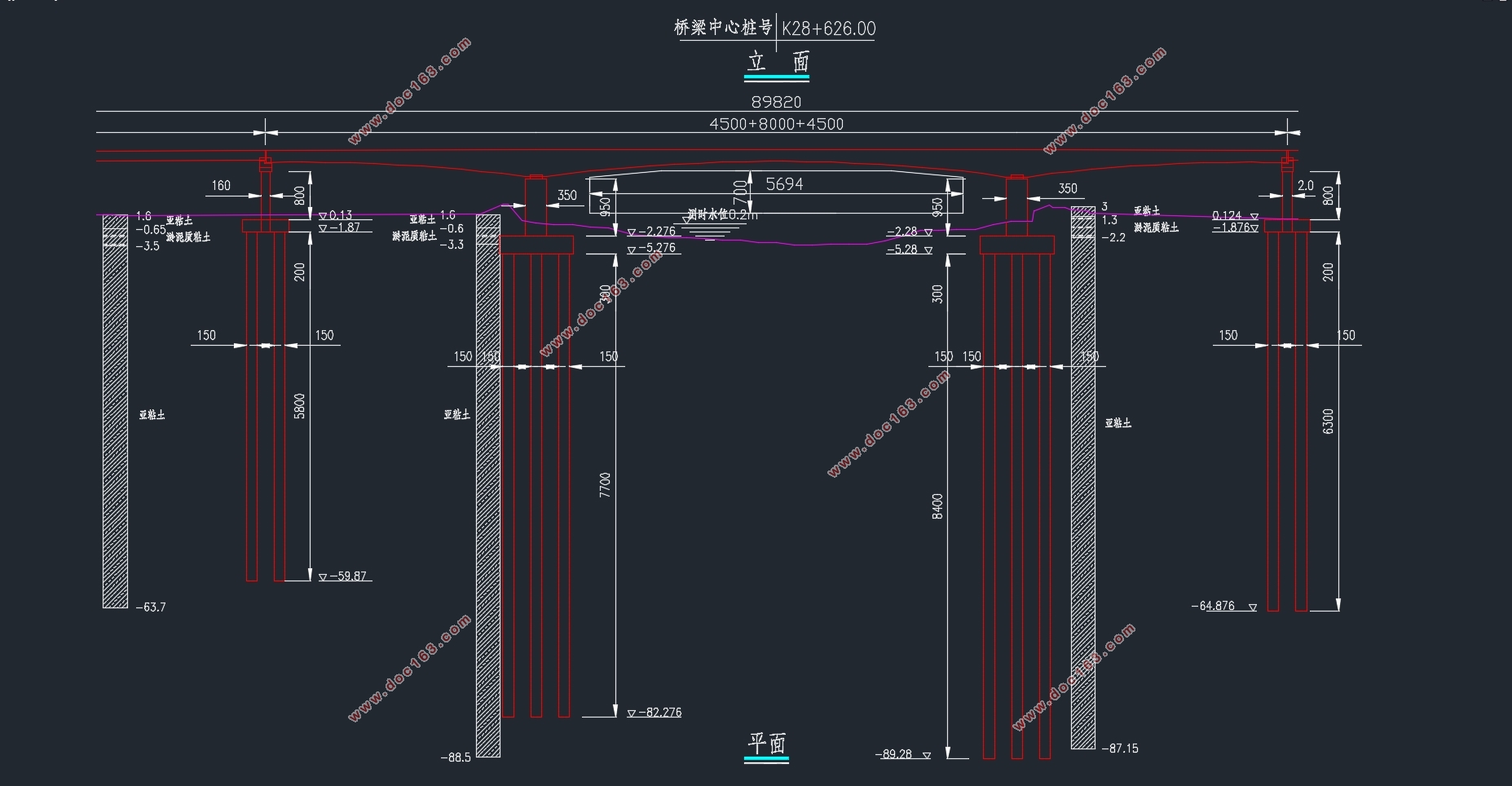Select the -82.276 pile tip elevation
The height and width of the screenshot is (786, 1512).
[x=659, y=712]
